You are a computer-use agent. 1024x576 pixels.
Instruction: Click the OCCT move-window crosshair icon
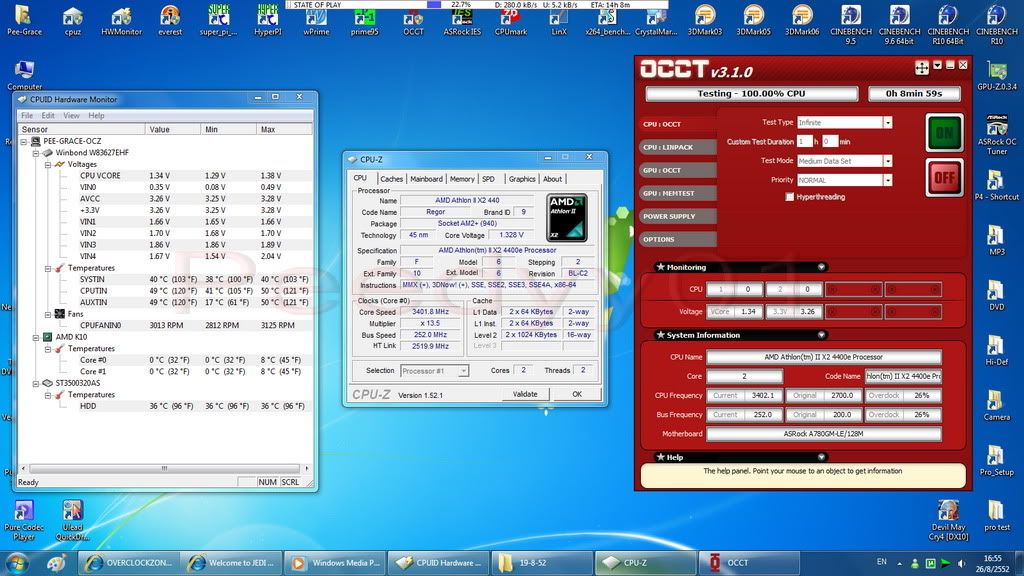click(x=921, y=67)
